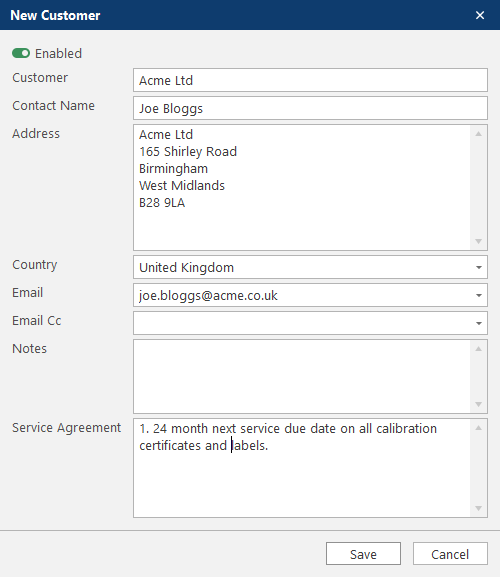500x577 pixels.
Task: Cancel the New Customer dialog
Action: [x=450, y=554]
